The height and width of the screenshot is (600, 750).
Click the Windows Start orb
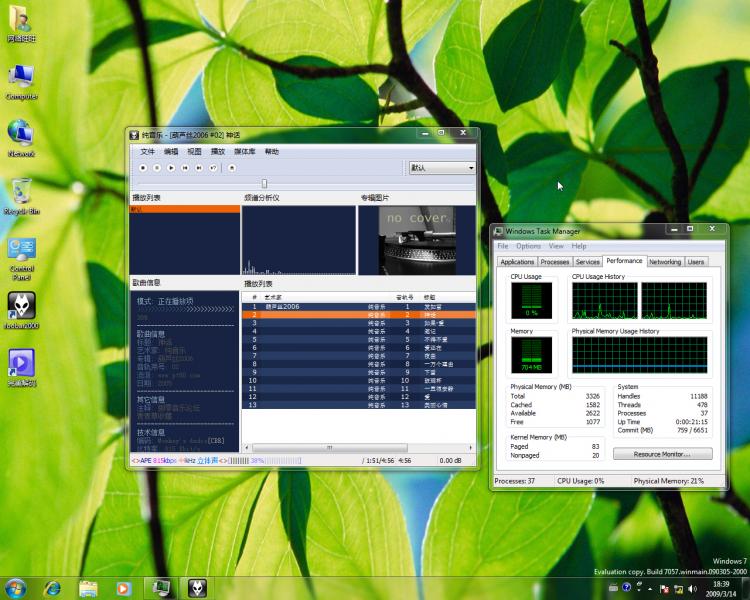(15, 589)
